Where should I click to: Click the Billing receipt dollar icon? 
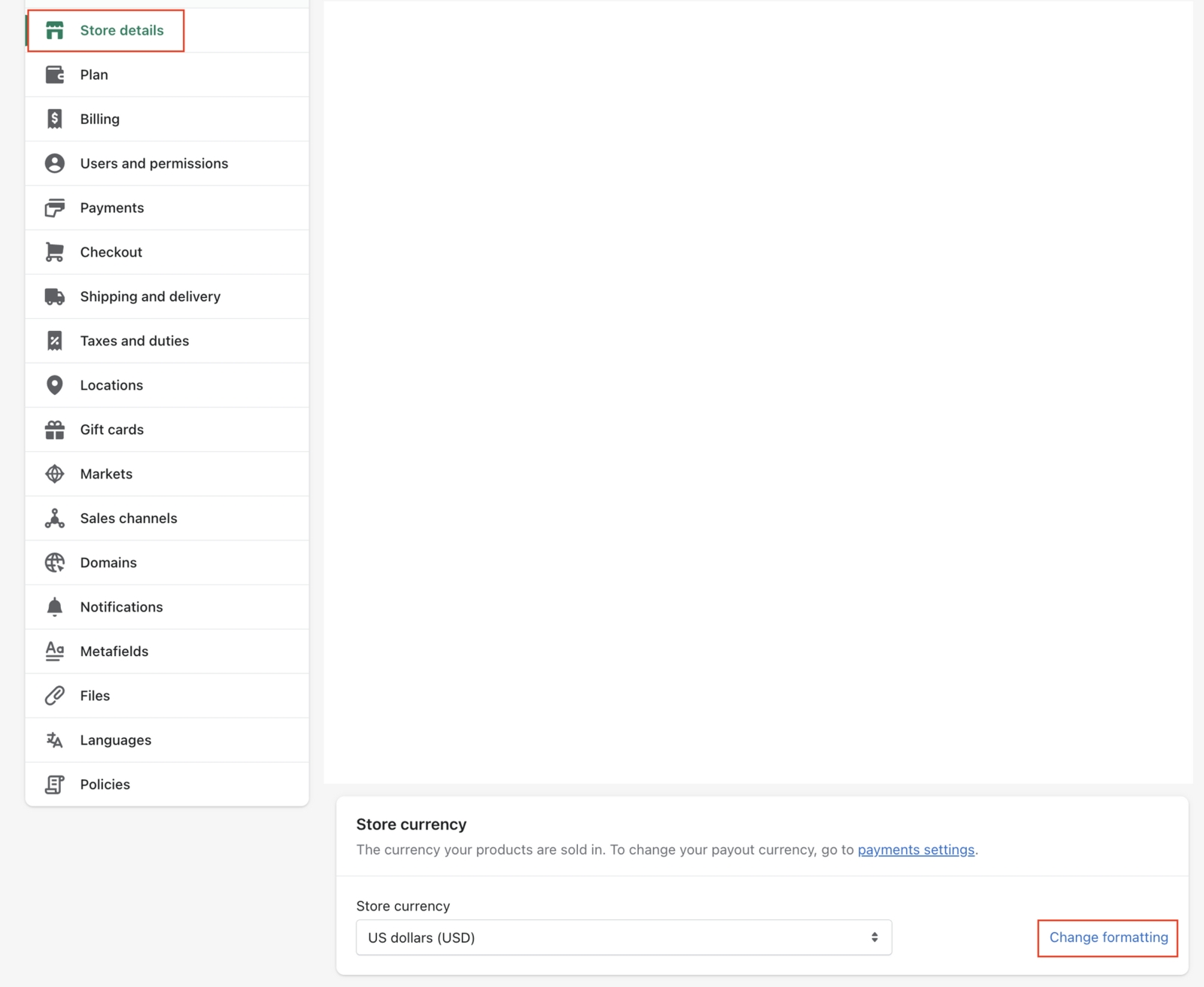(54, 119)
